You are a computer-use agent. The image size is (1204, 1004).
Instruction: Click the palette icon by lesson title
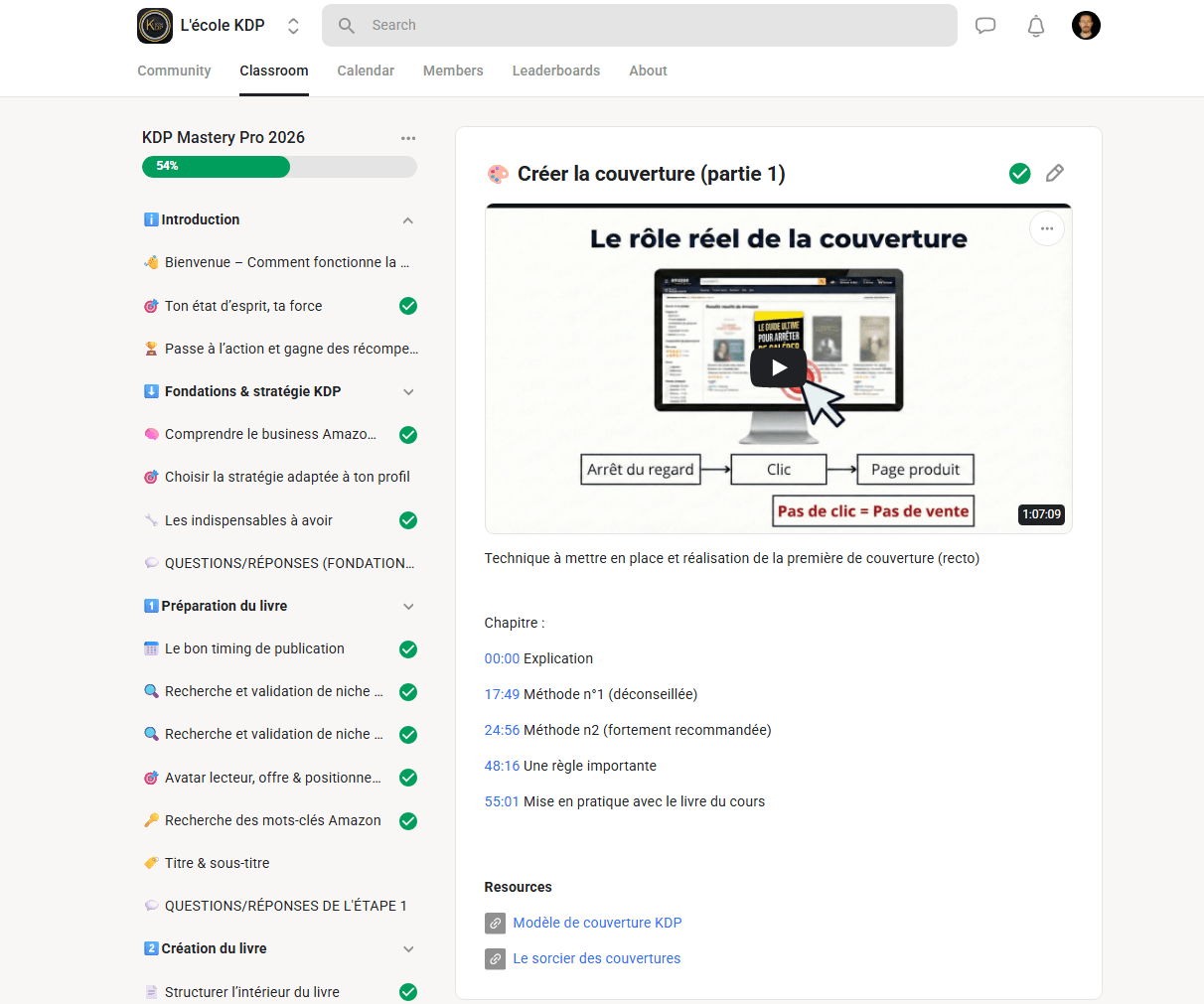(x=498, y=175)
